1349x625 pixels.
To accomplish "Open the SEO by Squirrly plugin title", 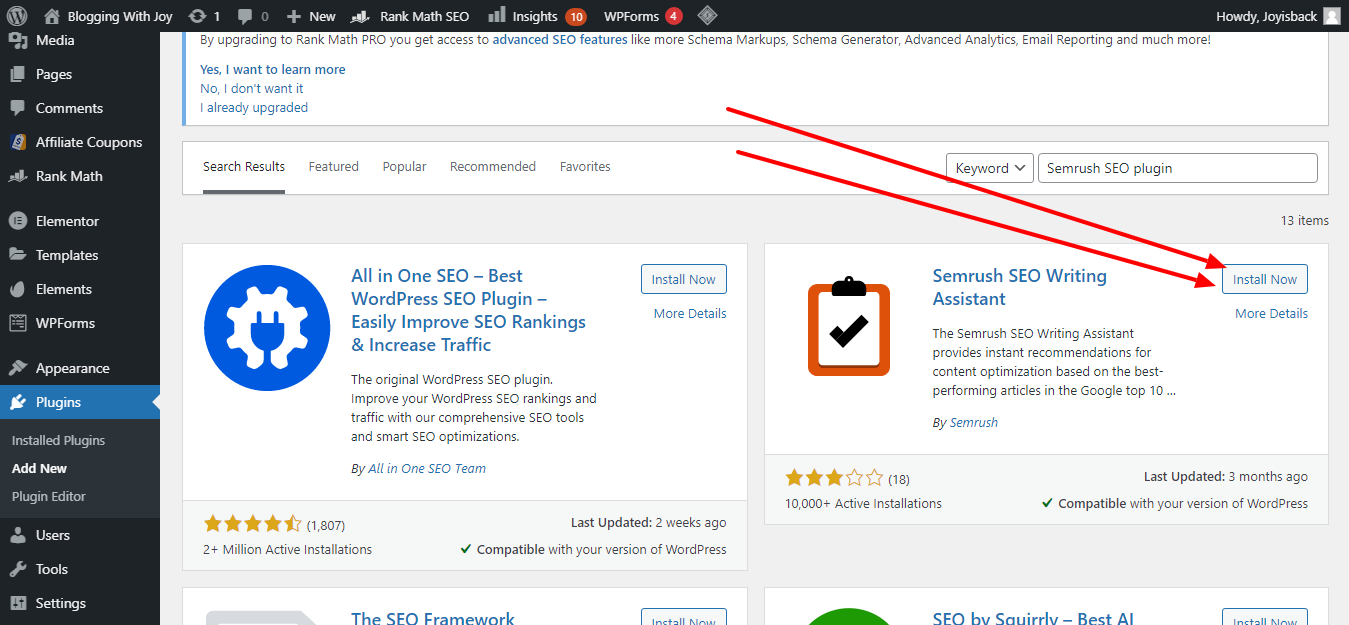I will pyautogui.click(x=1033, y=618).
